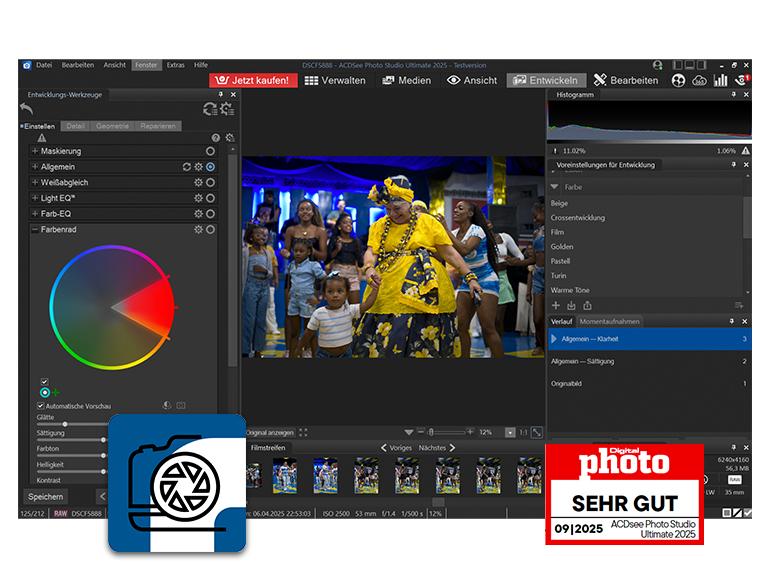Open the Datei menu
Image resolution: width=770 pixels, height=578 pixels.
(x=44, y=65)
